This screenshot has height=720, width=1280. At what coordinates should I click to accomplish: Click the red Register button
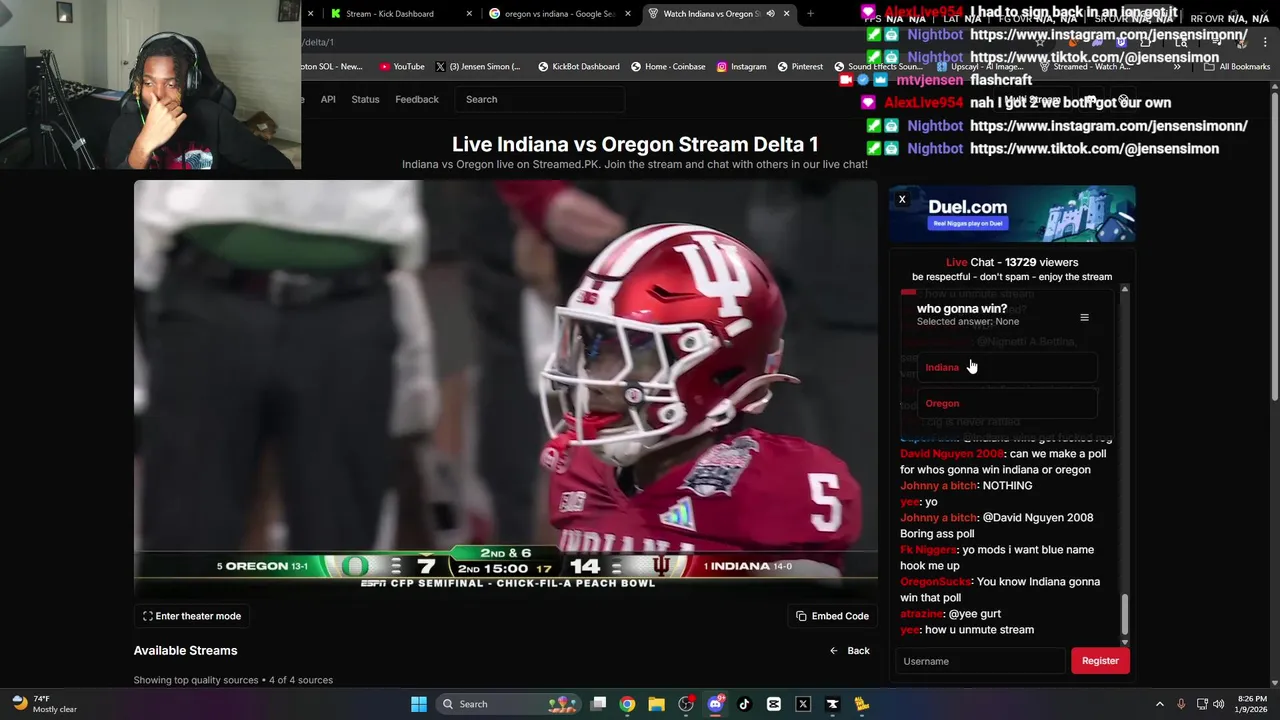1100,661
